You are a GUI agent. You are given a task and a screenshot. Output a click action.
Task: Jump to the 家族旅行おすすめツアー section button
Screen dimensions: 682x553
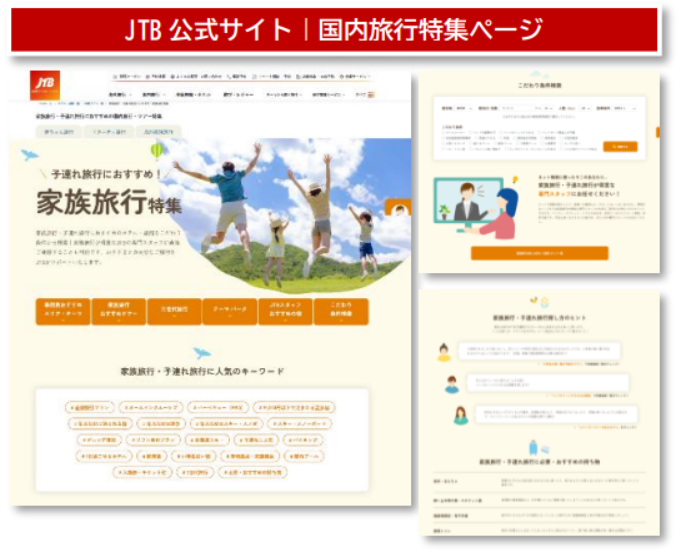pos(119,312)
